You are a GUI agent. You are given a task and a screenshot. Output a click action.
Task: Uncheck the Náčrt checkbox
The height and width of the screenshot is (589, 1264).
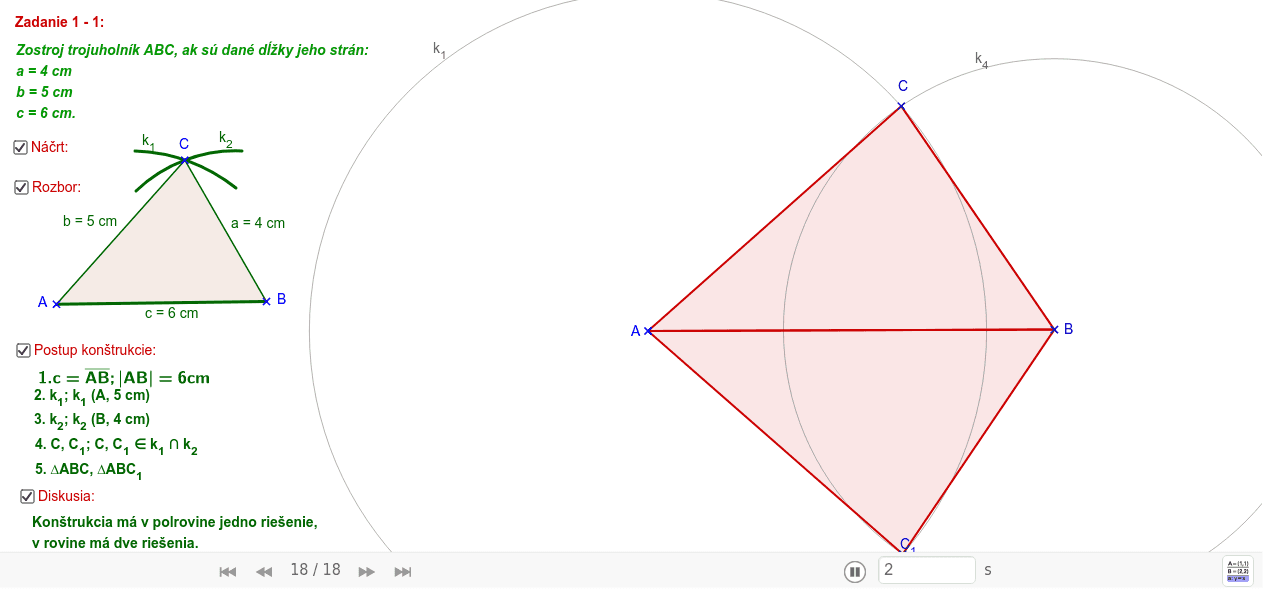[20, 147]
